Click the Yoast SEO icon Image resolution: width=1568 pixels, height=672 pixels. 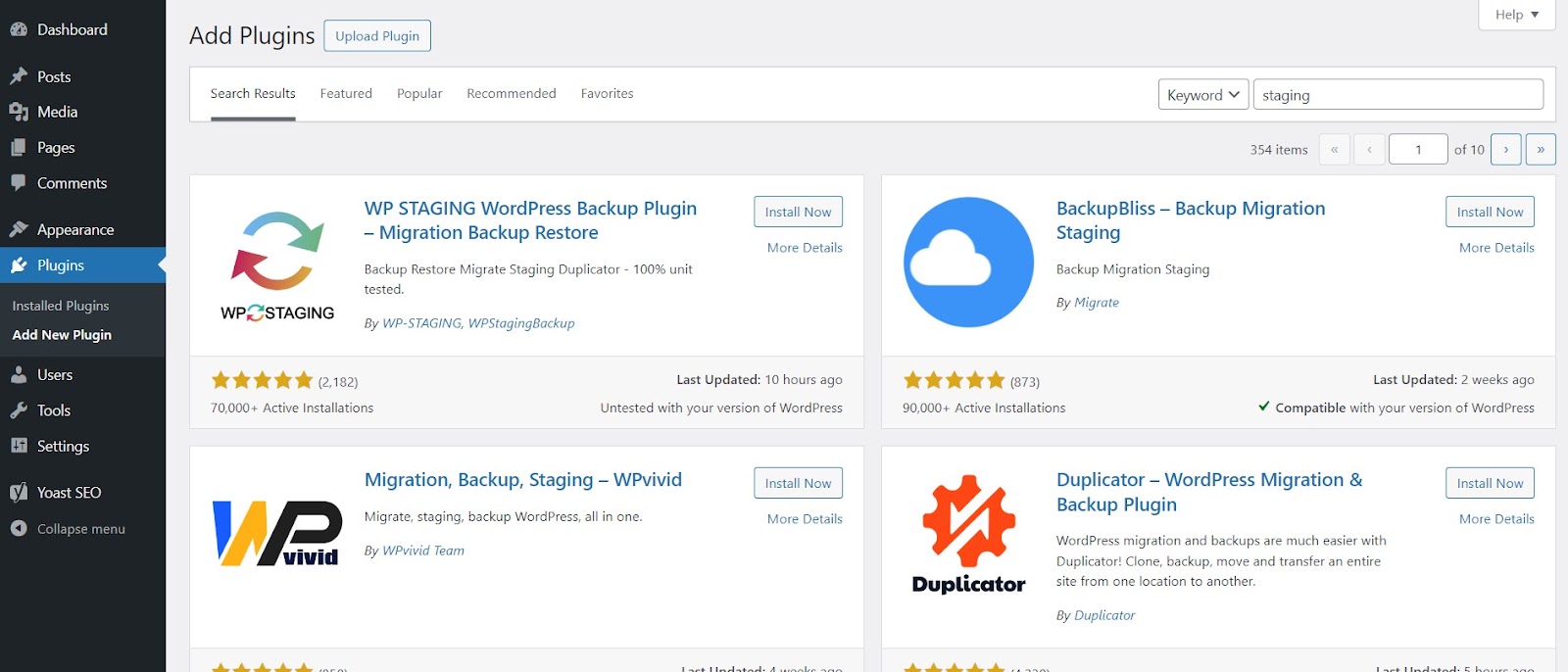[19, 493]
